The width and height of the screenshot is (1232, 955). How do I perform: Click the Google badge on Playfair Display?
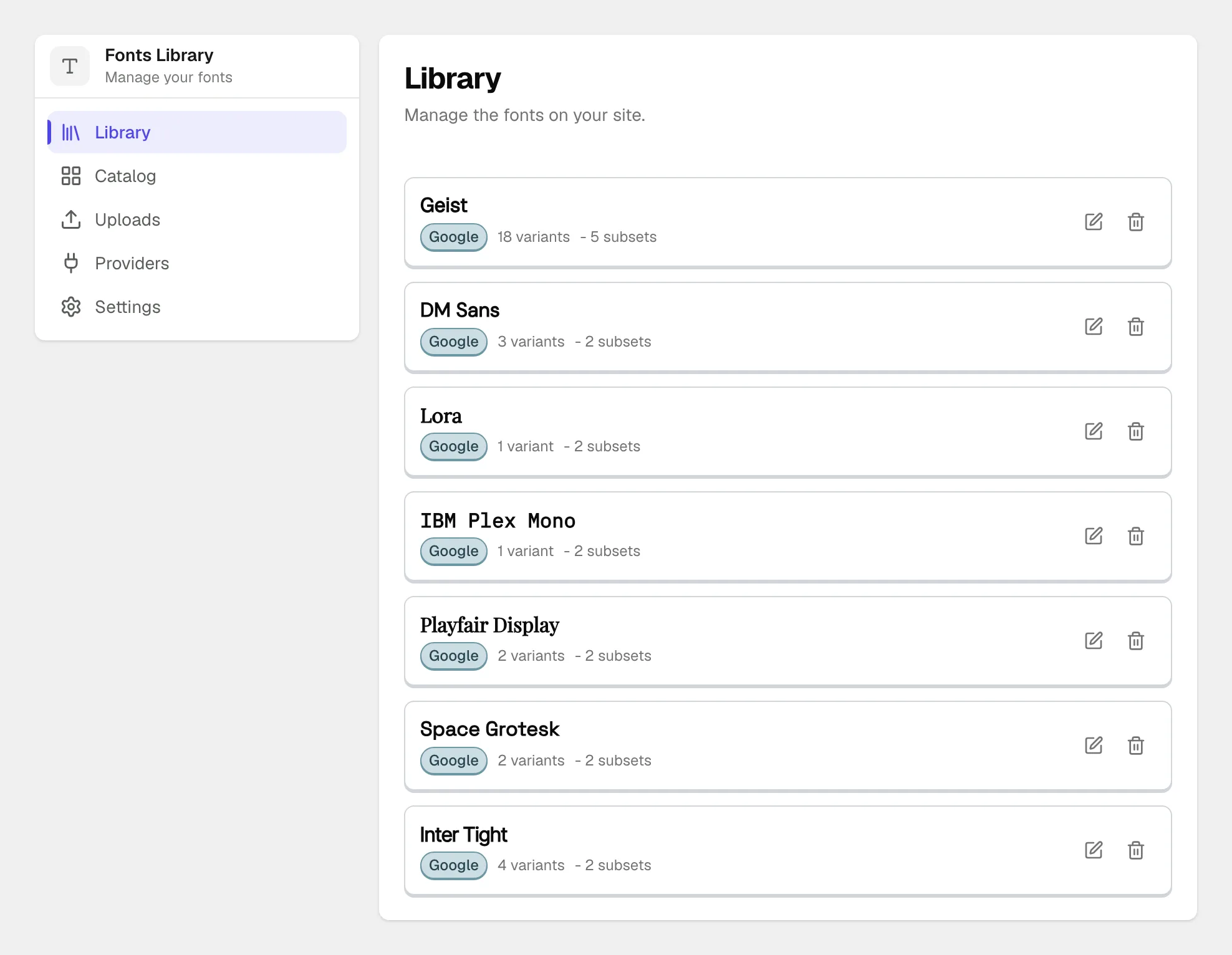pyautogui.click(x=454, y=656)
